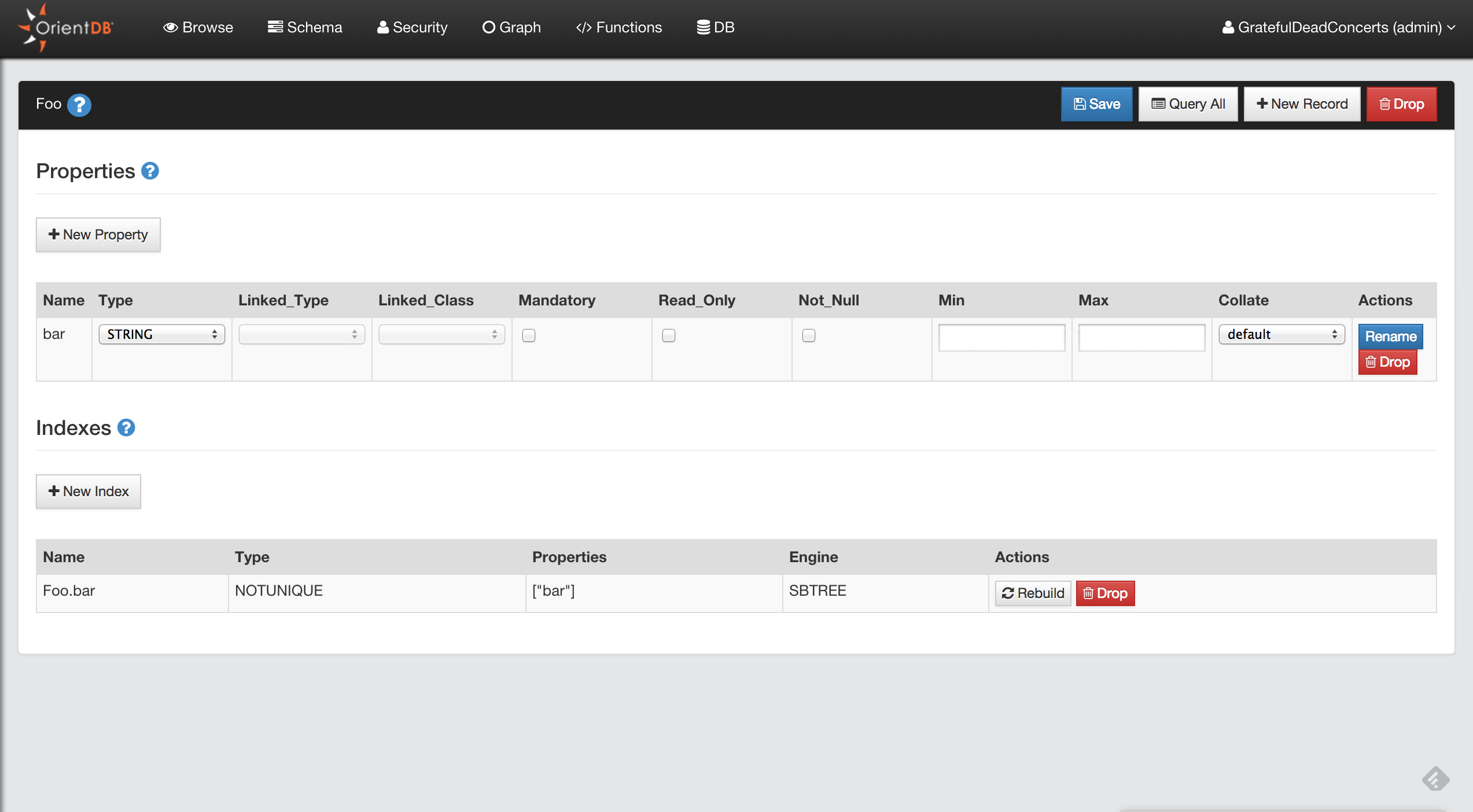This screenshot has height=812, width=1473.
Task: Toggle Read_Only checkbox for bar
Action: tap(669, 335)
